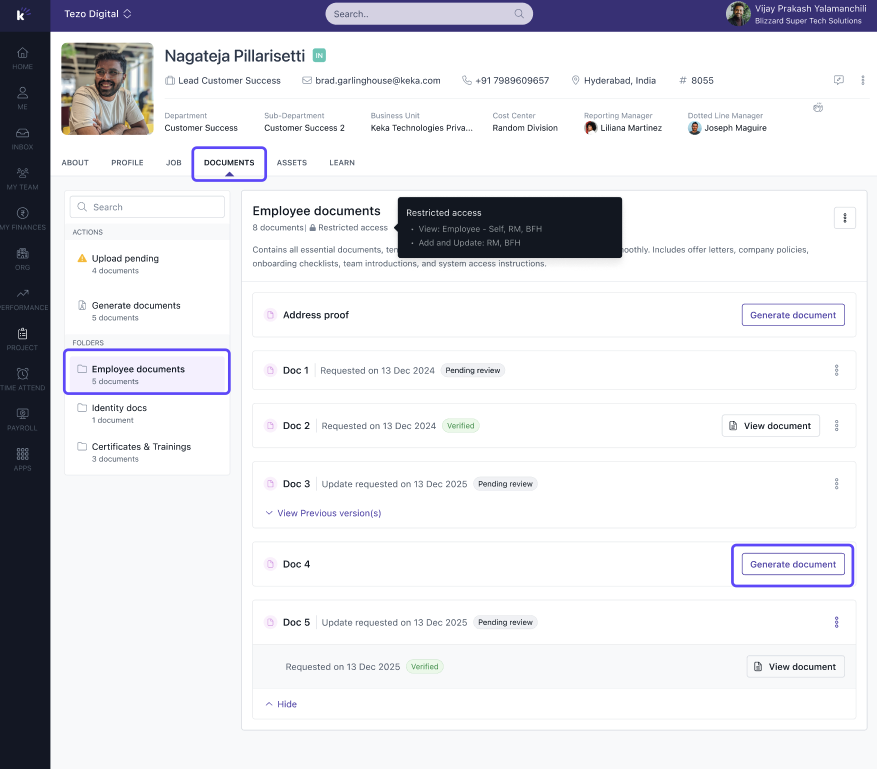Screen dimensions: 877x769
Task: Open Time Attend sidebar icon
Action: (x=22, y=378)
